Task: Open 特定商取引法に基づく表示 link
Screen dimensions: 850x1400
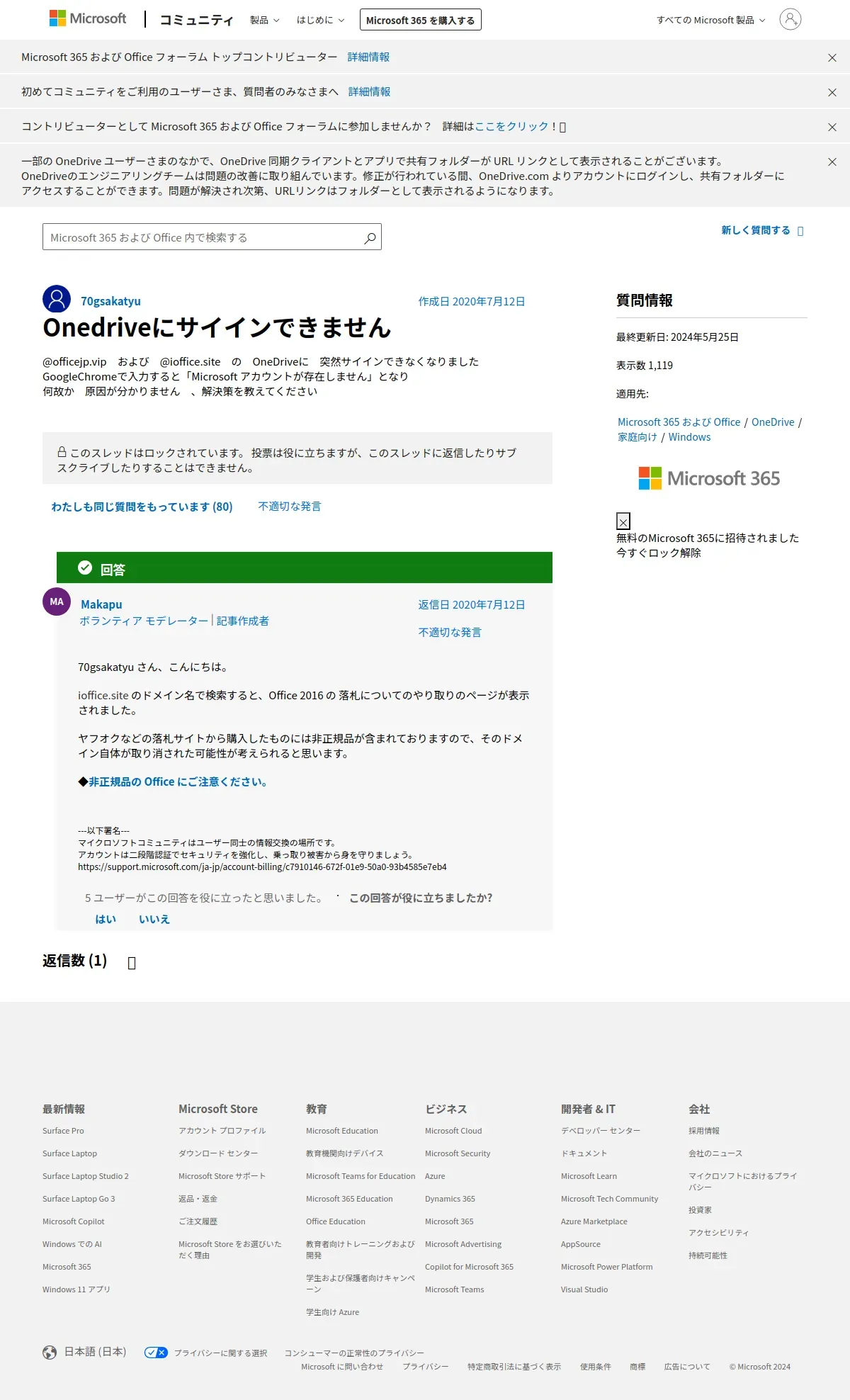Action: click(514, 1367)
